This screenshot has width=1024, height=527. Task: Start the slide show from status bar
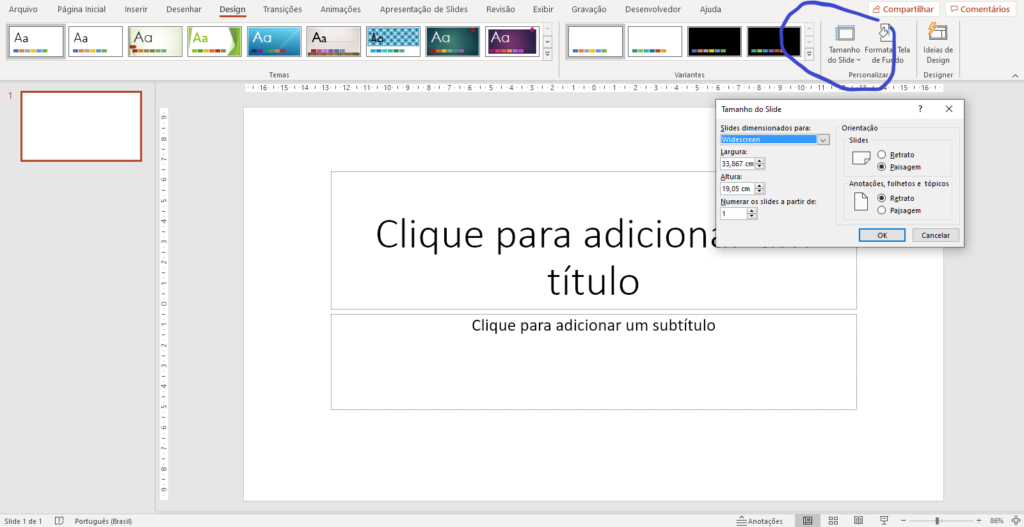pos(884,520)
